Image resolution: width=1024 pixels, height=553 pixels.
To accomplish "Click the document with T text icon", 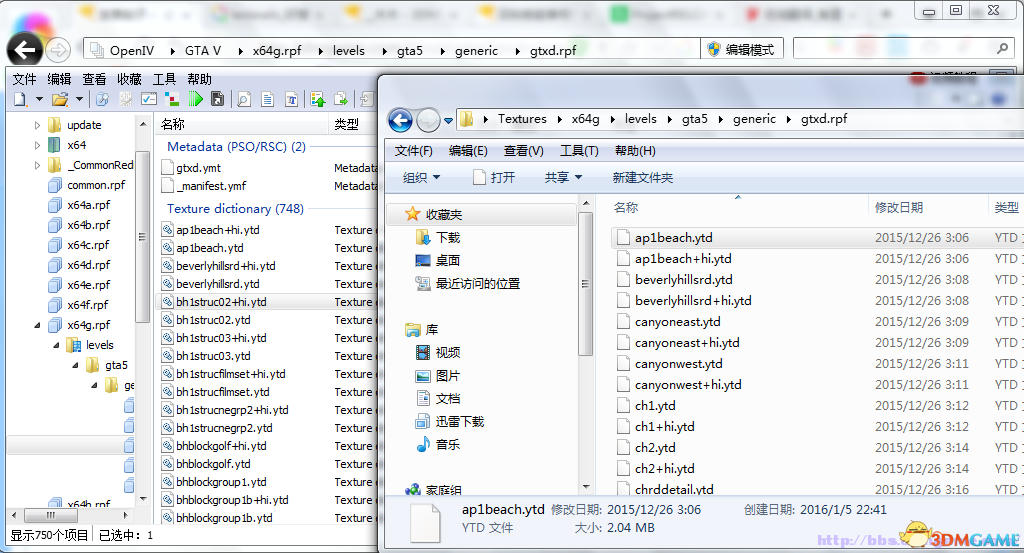I will [291, 99].
